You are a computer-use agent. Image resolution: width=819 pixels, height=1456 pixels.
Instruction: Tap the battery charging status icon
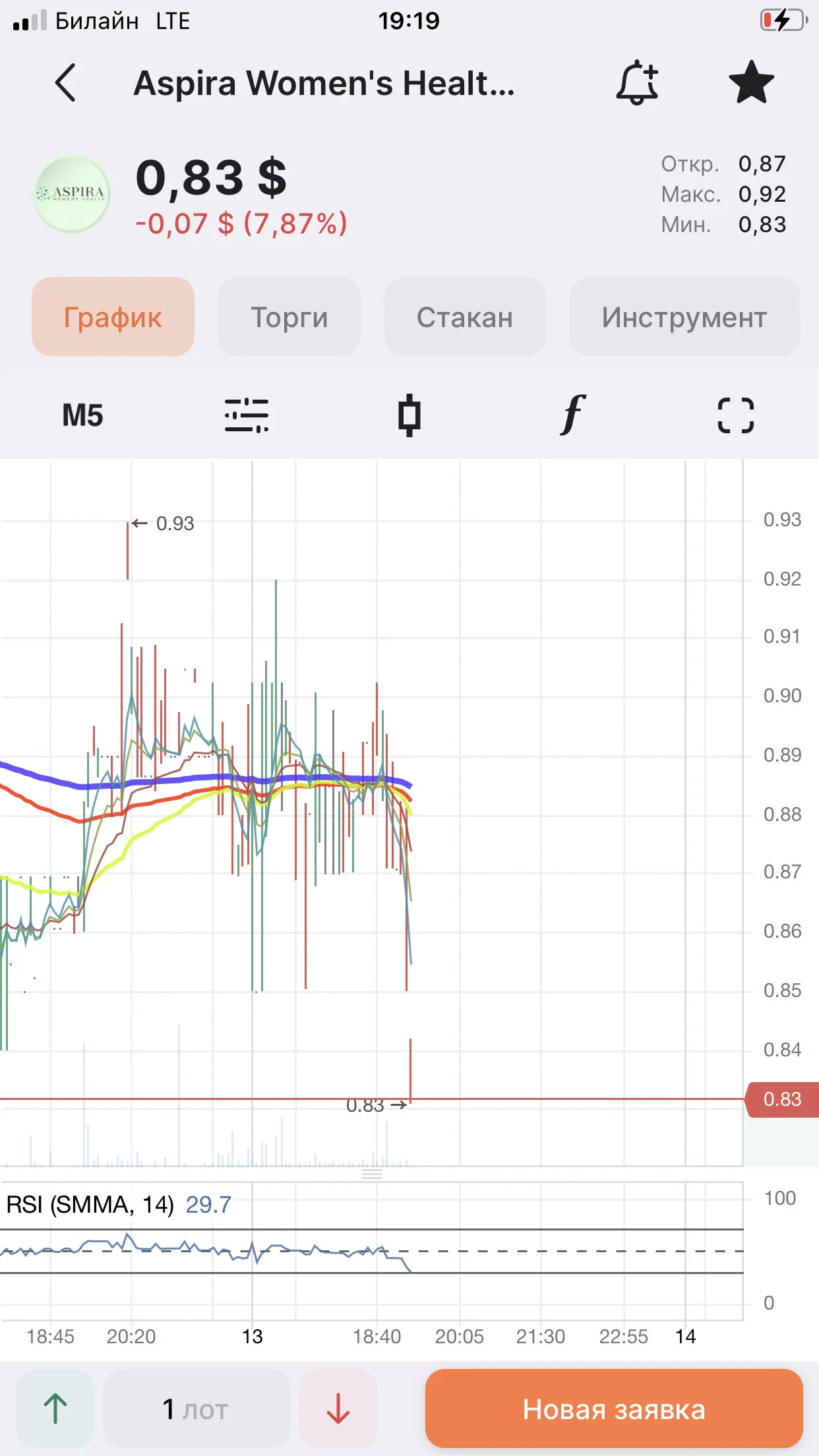(783, 20)
